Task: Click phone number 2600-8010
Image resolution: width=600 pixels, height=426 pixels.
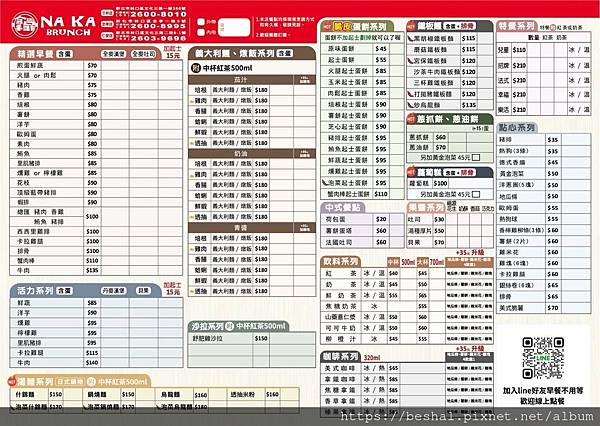Action: 158,14
